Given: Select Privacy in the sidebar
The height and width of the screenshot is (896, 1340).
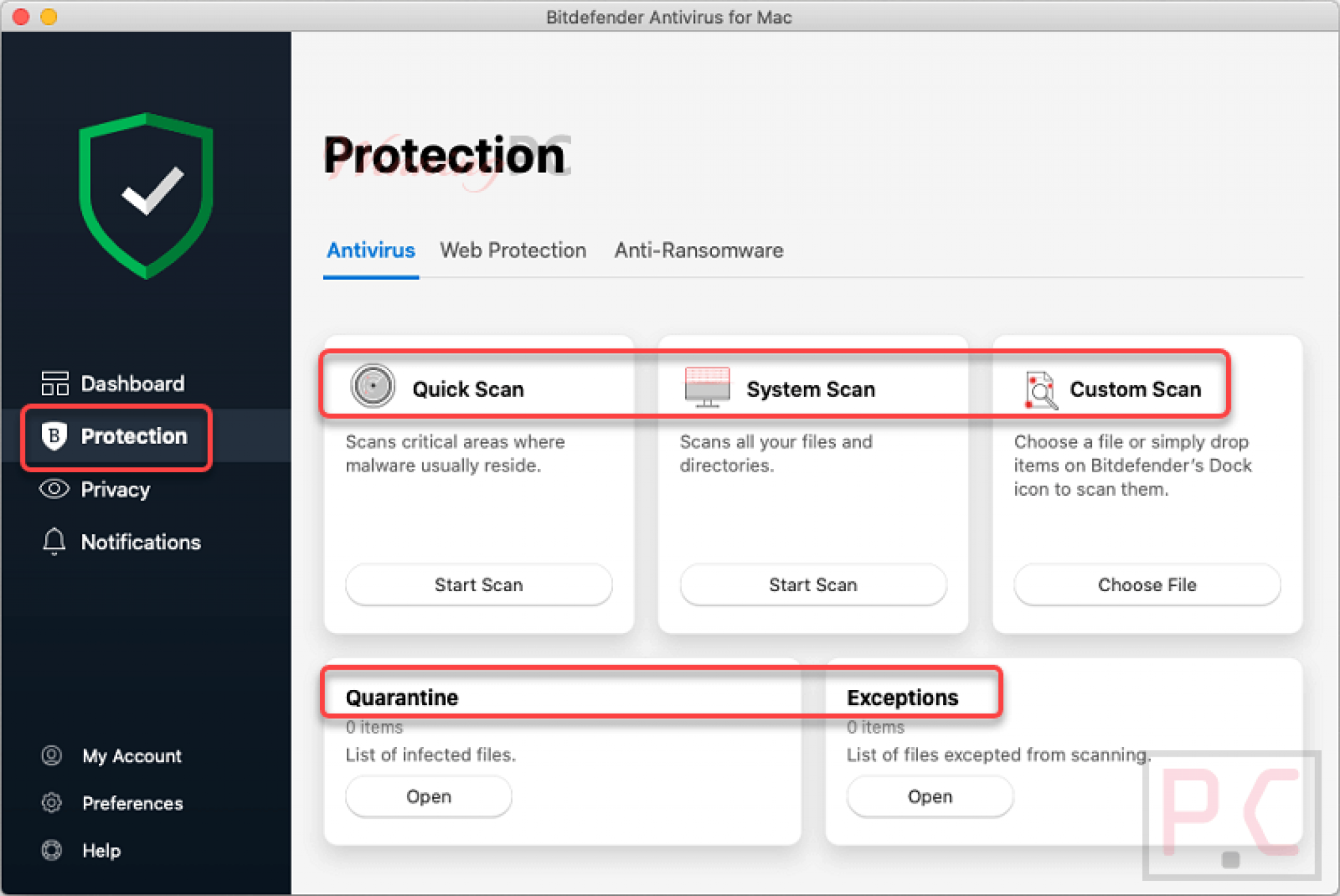Looking at the screenshot, I should coord(115,489).
